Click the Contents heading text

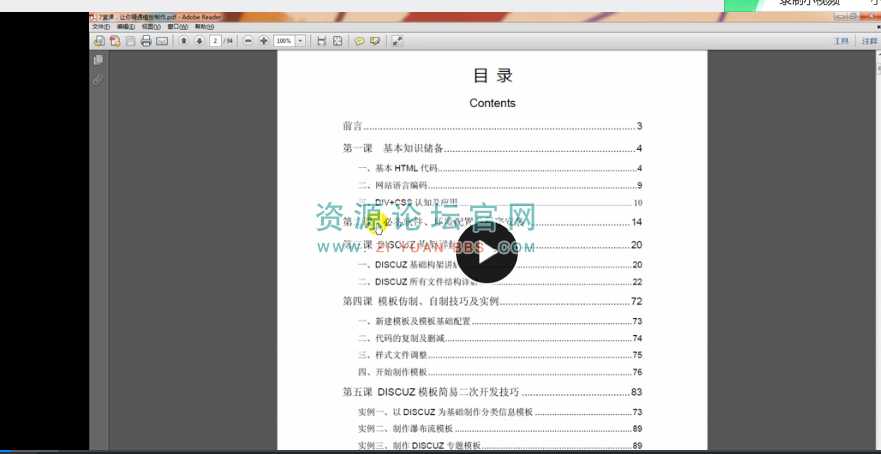tap(492, 103)
